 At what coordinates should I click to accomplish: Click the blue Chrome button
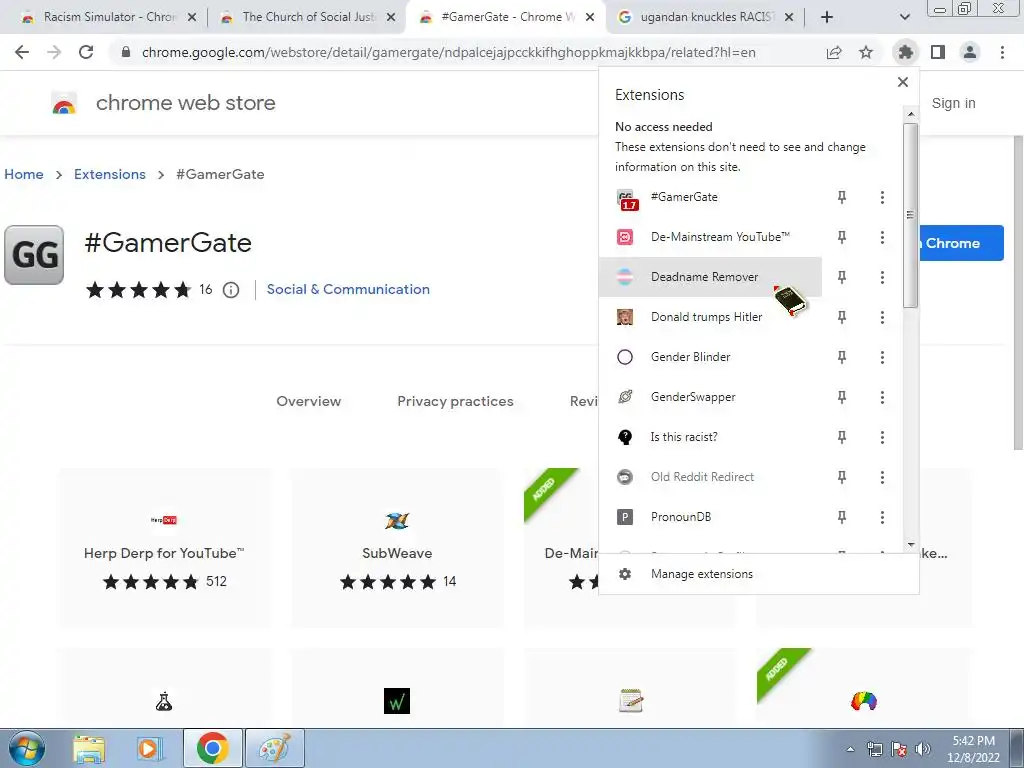pos(961,243)
